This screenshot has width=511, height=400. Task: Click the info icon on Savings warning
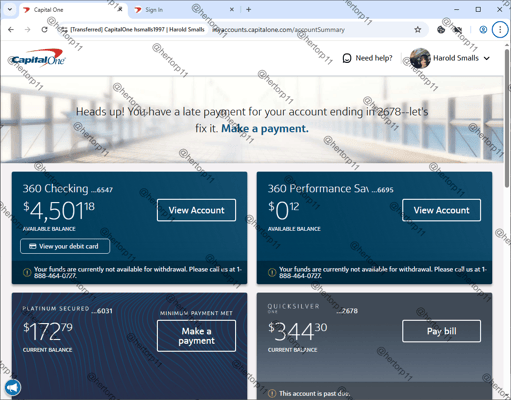pos(272,273)
